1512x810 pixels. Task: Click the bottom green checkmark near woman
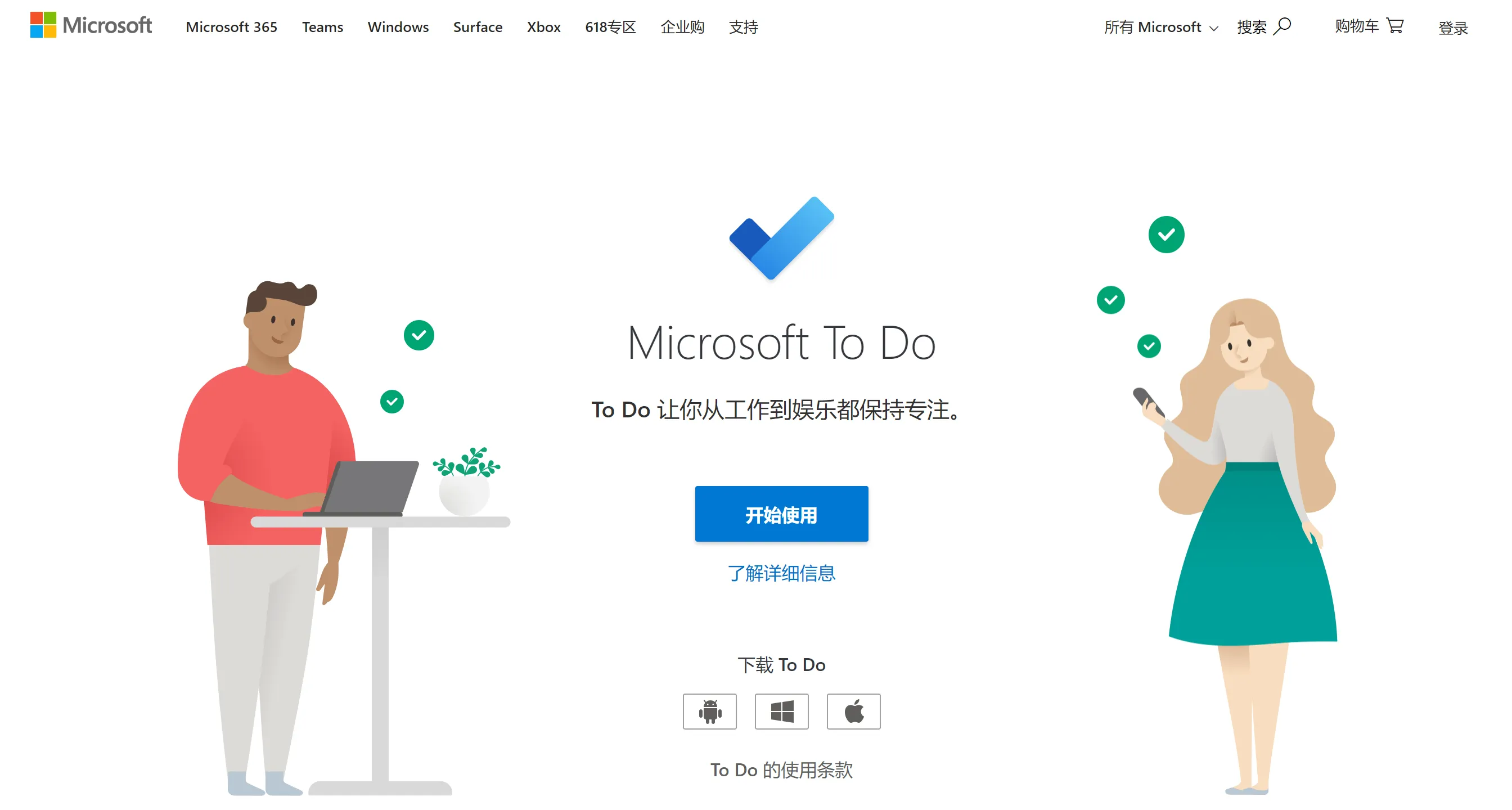[1150, 346]
